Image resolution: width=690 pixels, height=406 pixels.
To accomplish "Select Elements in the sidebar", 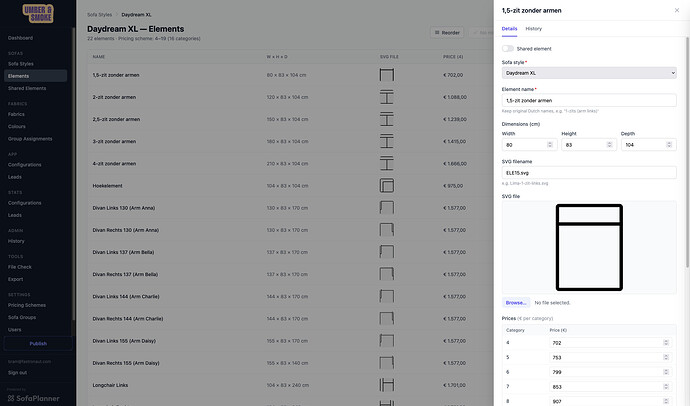I will (35, 76).
